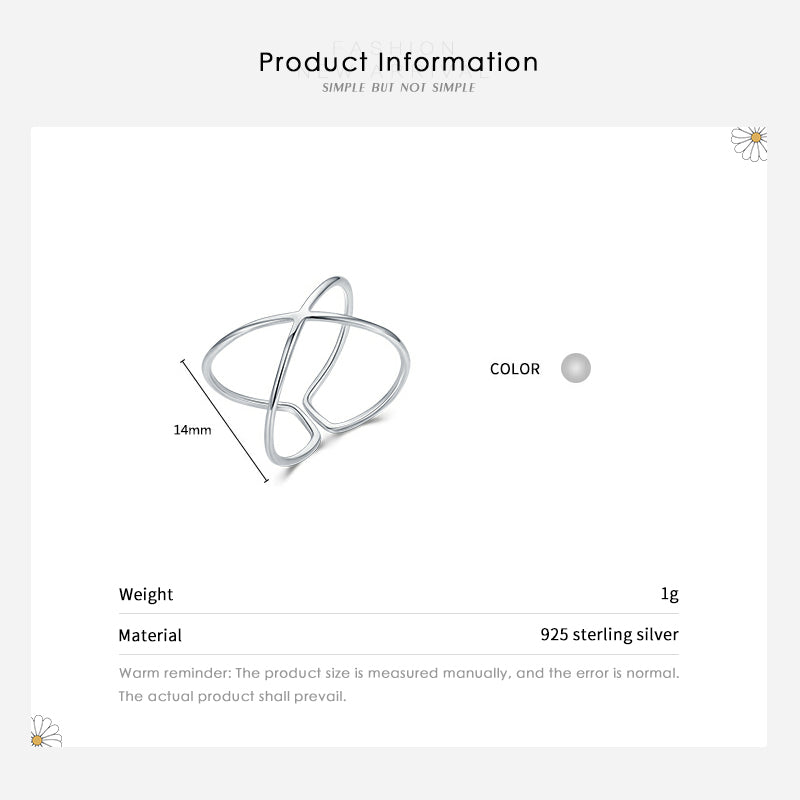Click the daisy flower icon at bottom left
The width and height of the screenshot is (800, 800).
pos(46,731)
